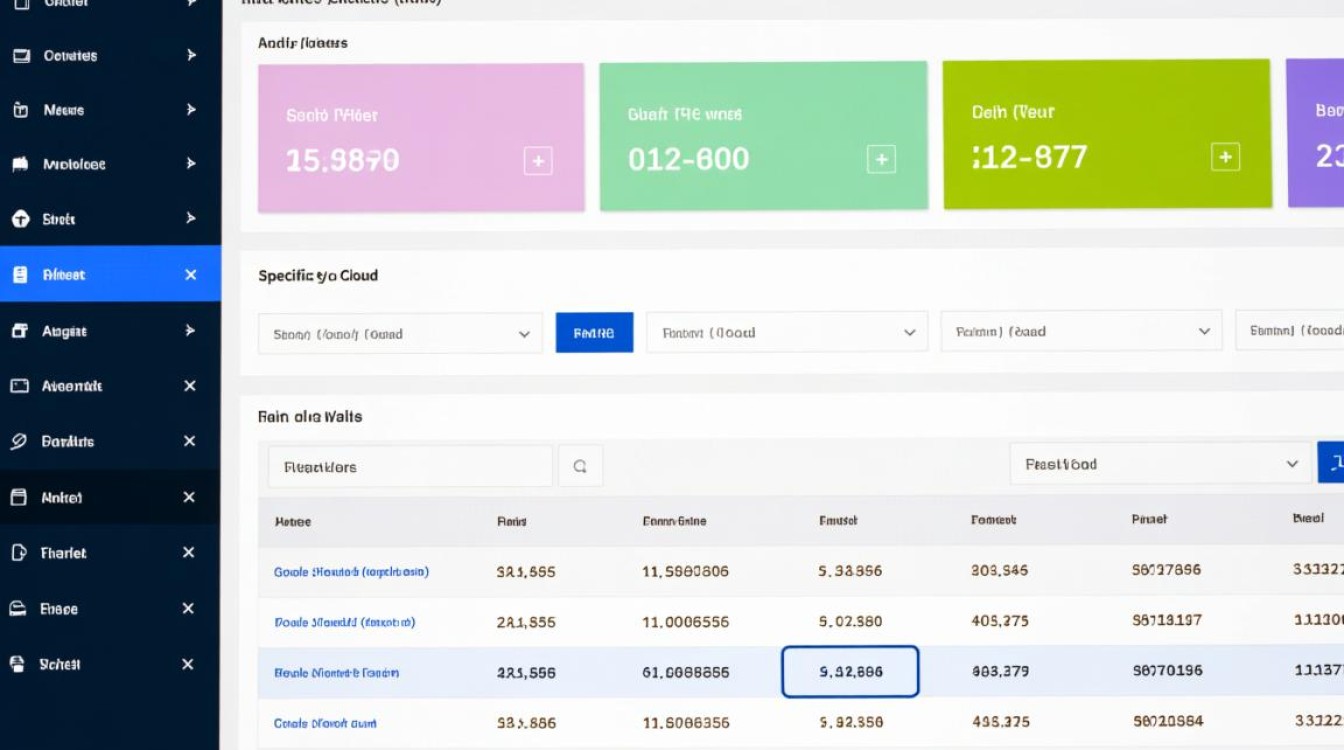Select the Oceates item in the sidebar
The image size is (1344, 750).
70,56
